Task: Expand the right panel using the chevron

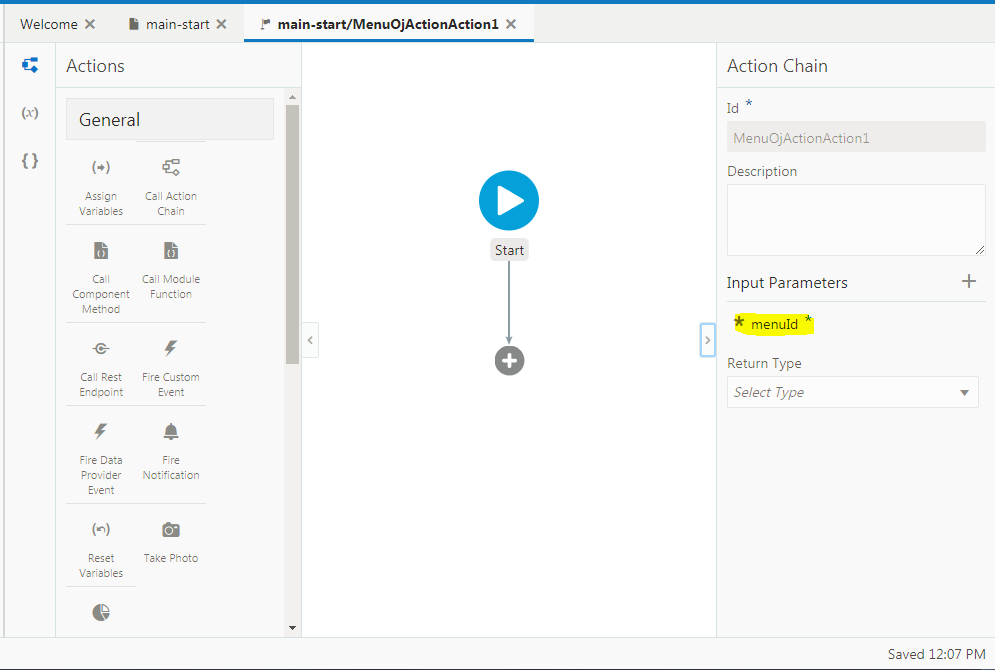Action: coord(707,340)
